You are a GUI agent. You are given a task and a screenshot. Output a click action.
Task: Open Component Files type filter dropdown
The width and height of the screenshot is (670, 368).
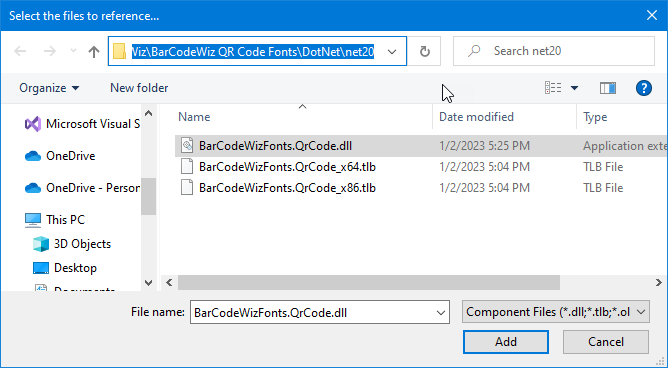[x=555, y=312]
